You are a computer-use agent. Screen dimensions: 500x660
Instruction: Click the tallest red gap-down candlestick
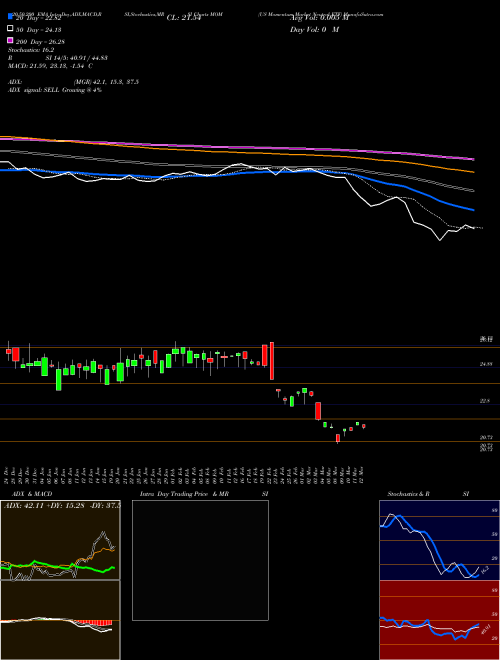pos(272,361)
